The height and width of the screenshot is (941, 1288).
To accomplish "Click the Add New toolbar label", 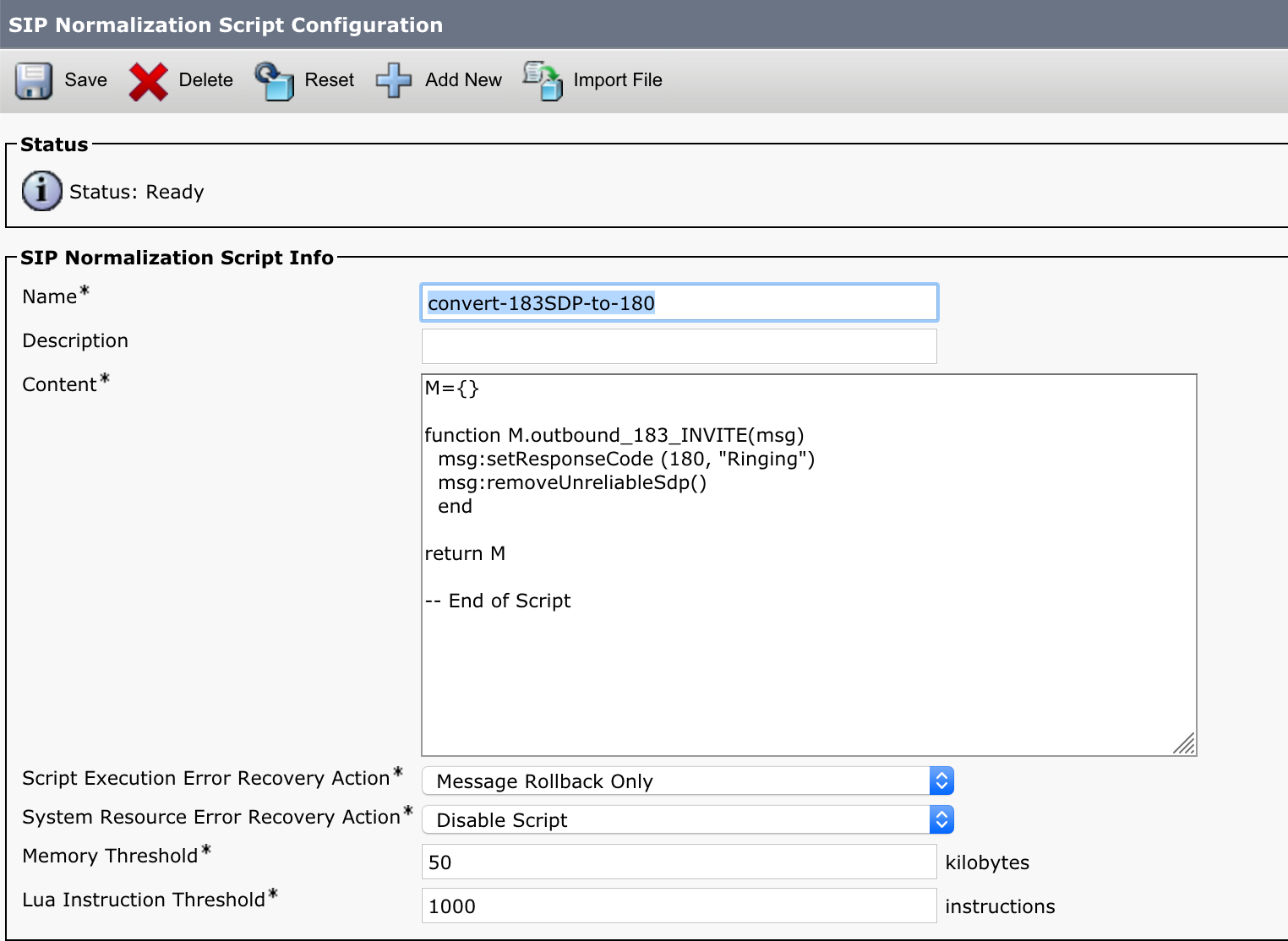I will click(x=463, y=80).
